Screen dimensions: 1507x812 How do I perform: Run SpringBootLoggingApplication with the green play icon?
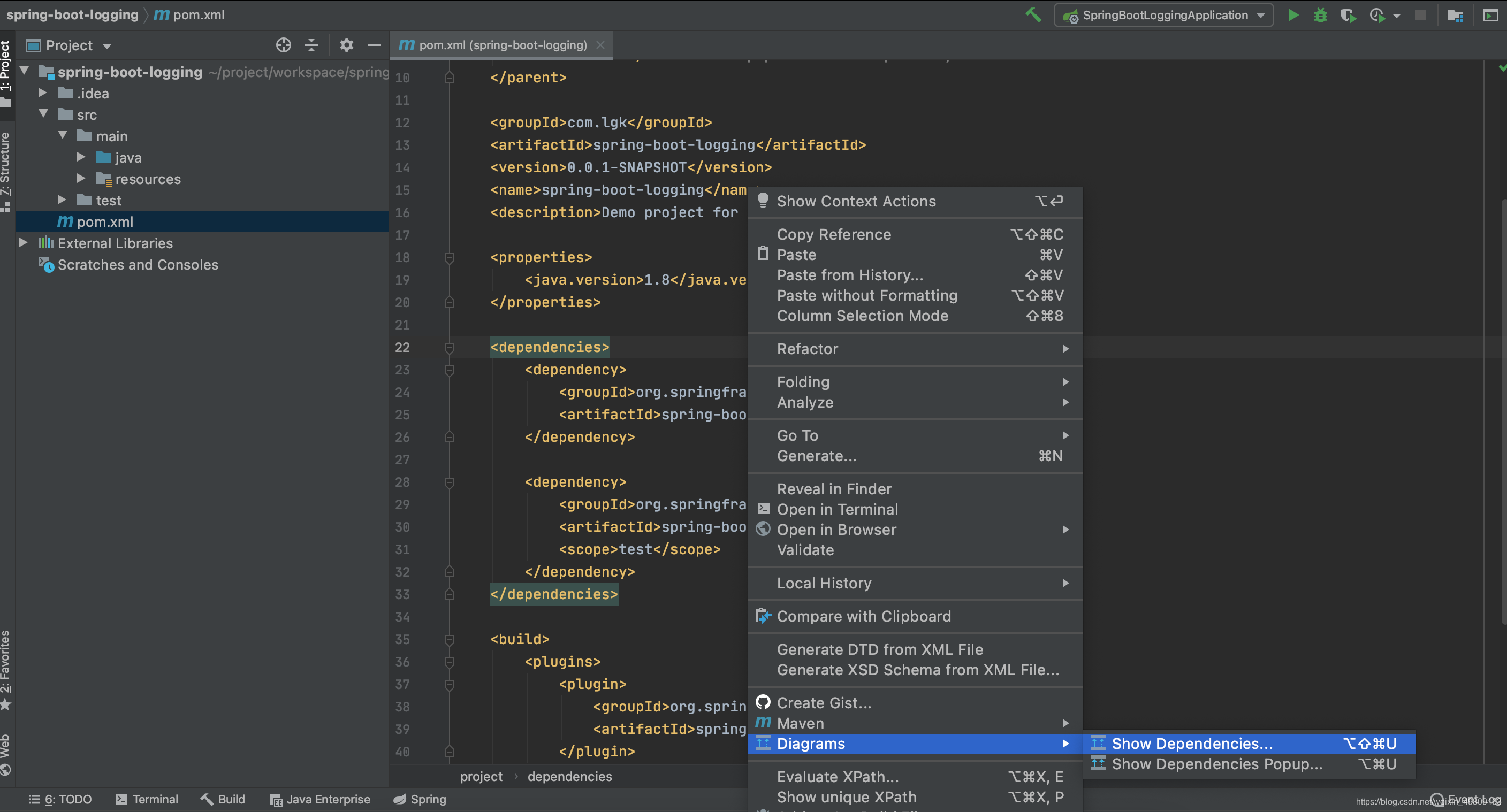coord(1293,14)
